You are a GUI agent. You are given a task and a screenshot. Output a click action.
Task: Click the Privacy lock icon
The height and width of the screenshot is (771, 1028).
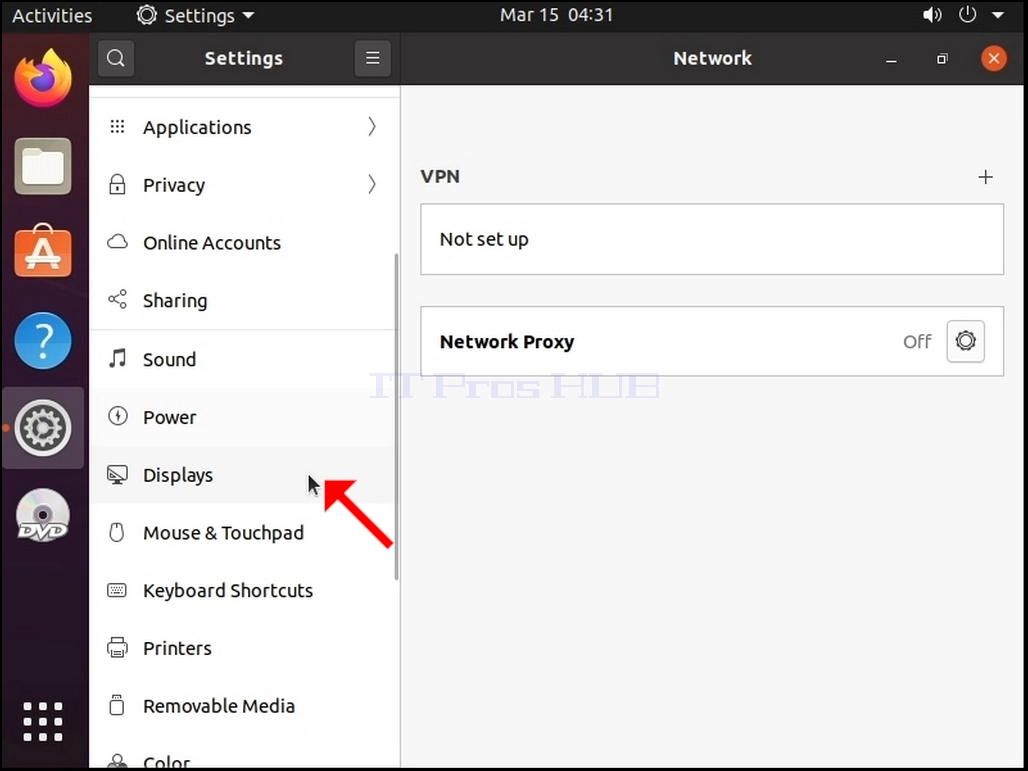click(117, 184)
